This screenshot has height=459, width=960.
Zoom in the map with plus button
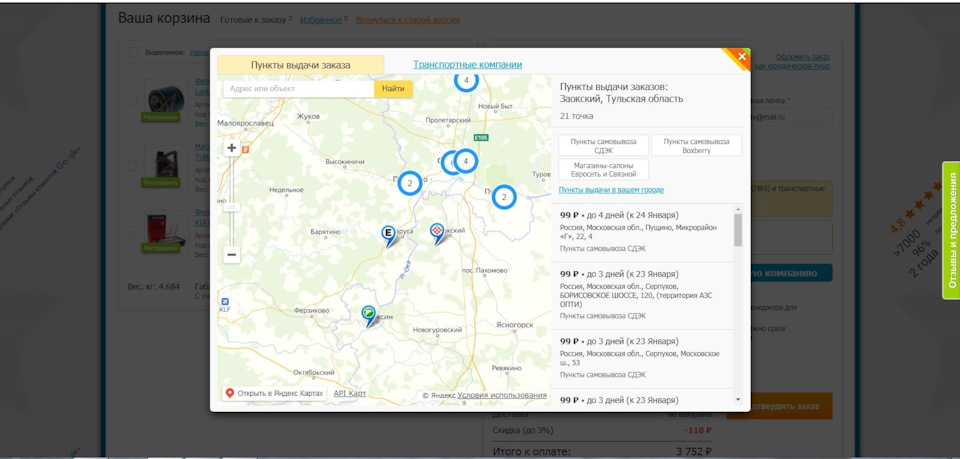pos(231,147)
